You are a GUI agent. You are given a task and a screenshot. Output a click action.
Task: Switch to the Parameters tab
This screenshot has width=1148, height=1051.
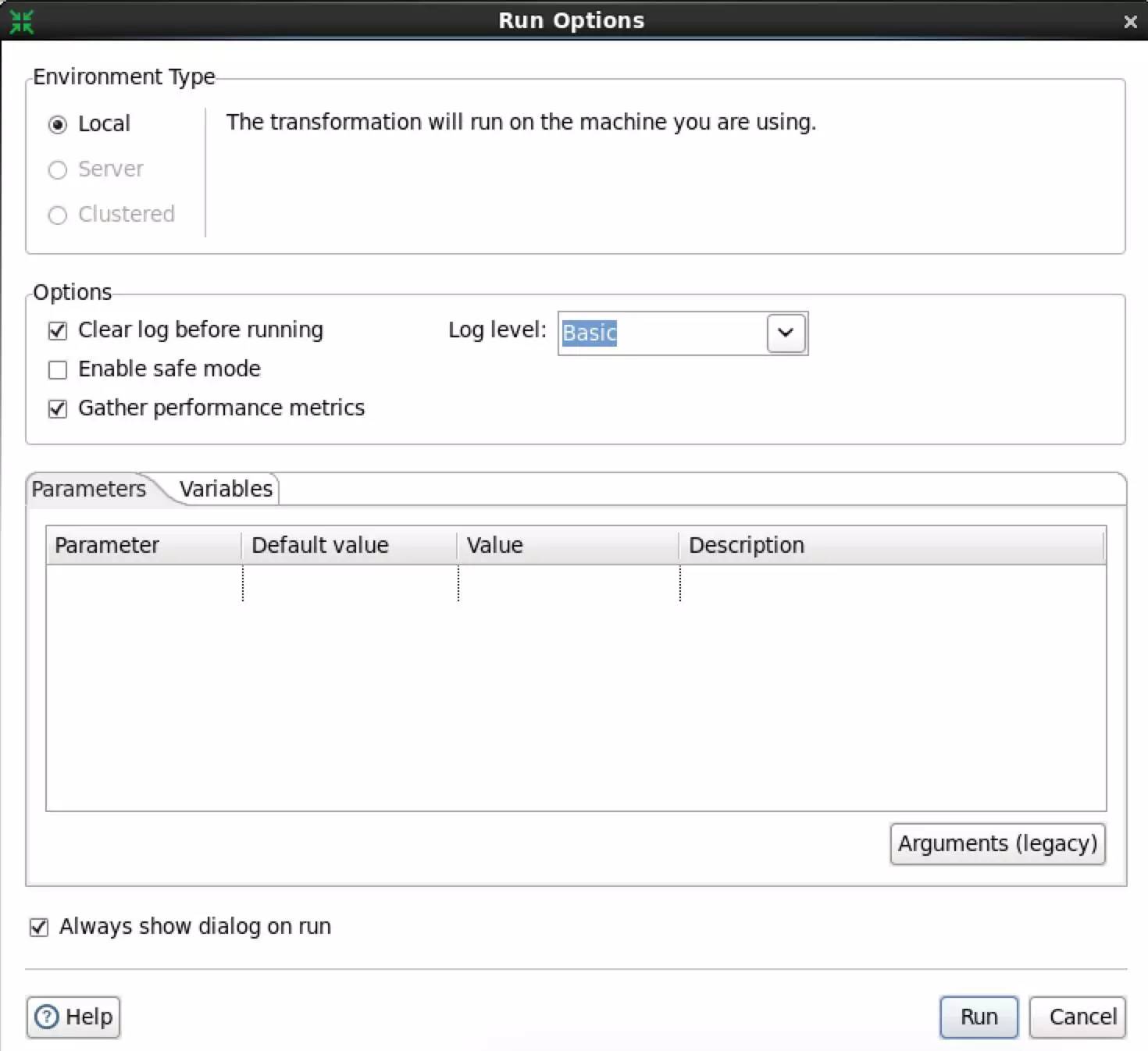tap(89, 489)
